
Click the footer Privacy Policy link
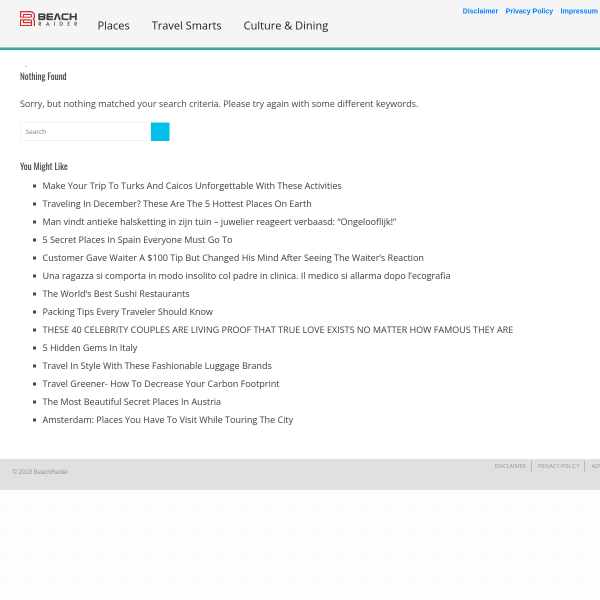[x=558, y=466]
